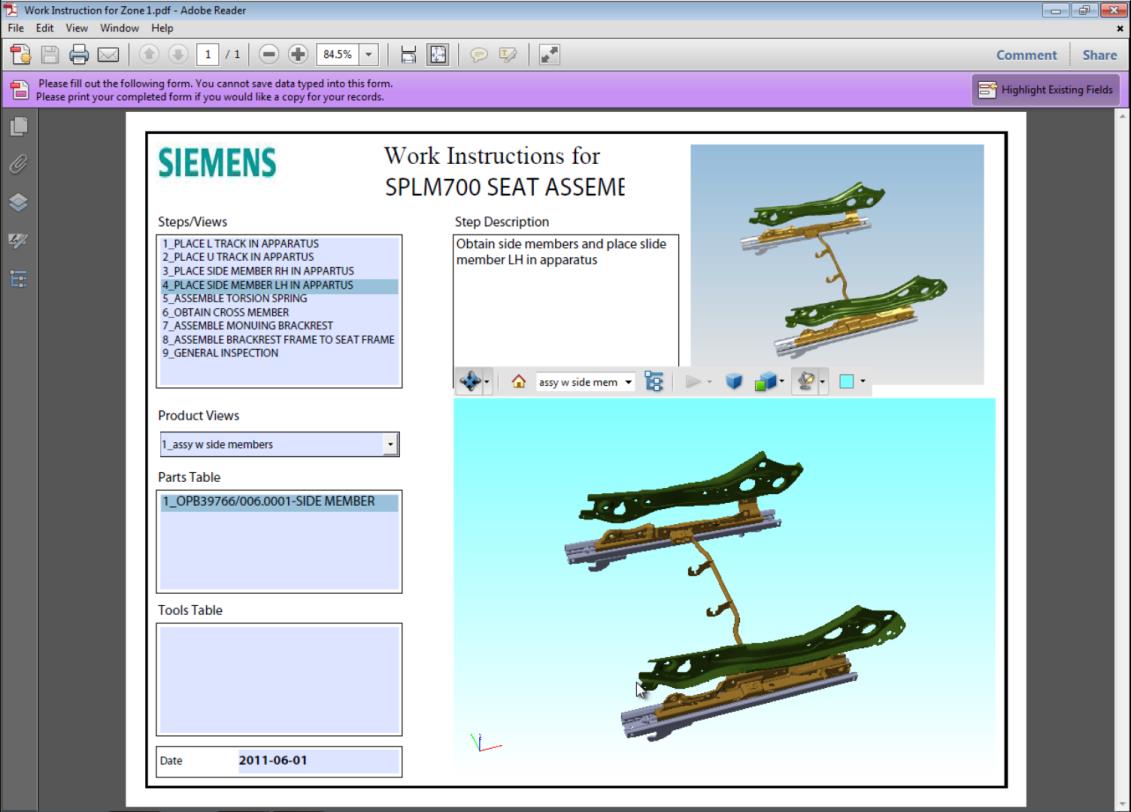This screenshot has width=1131, height=812.
Task: Zoom out with minus button
Action: pos(268,54)
